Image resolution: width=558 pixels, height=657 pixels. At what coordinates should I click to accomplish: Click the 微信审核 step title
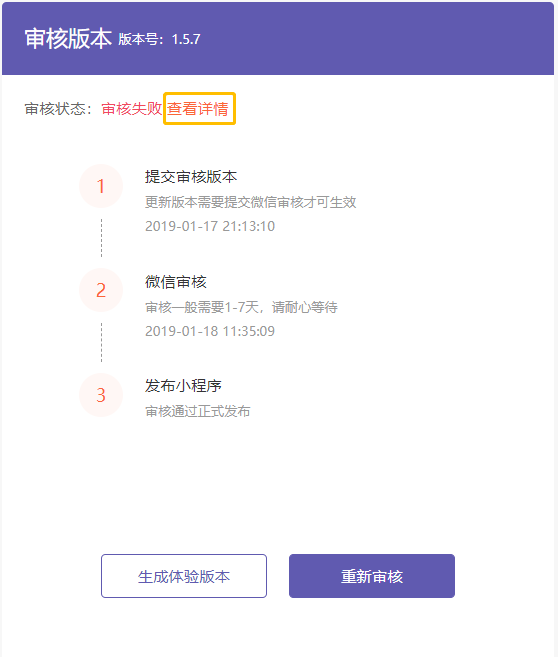click(x=176, y=282)
